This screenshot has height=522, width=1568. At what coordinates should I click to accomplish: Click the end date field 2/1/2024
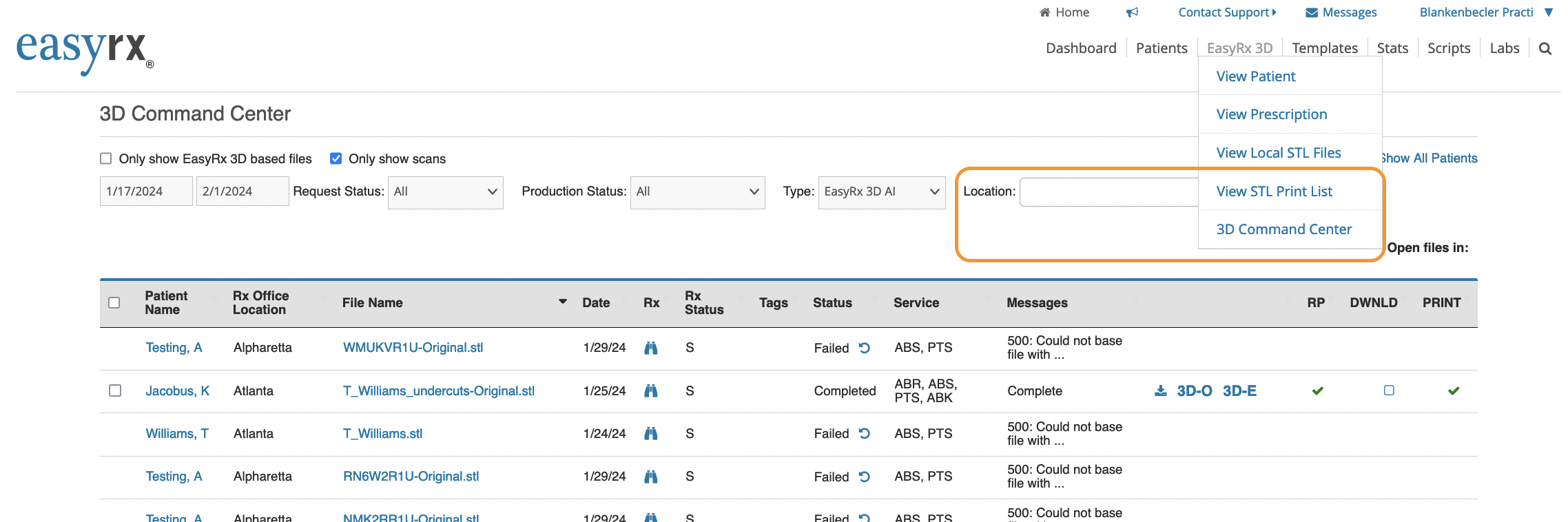click(x=243, y=191)
